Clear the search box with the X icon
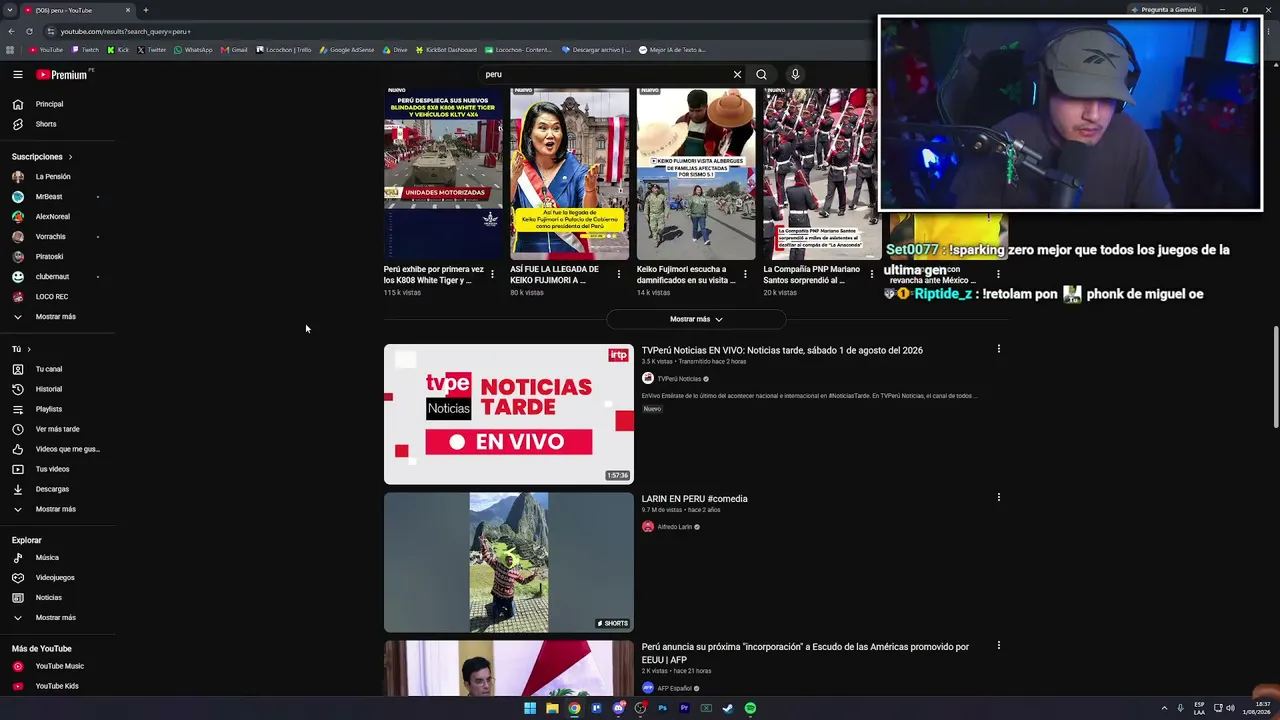The width and height of the screenshot is (1280, 720). (737, 74)
